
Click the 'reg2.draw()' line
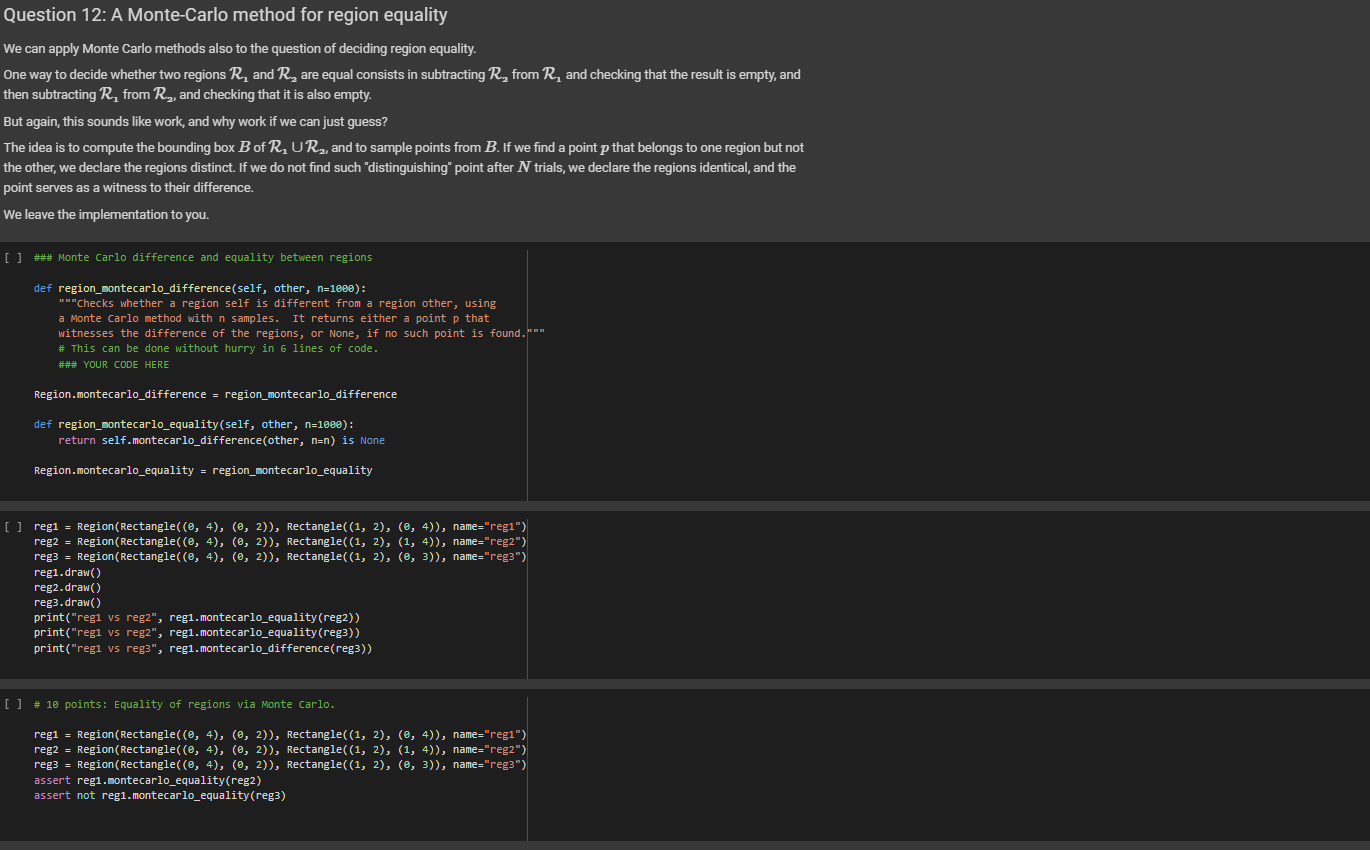(67, 587)
